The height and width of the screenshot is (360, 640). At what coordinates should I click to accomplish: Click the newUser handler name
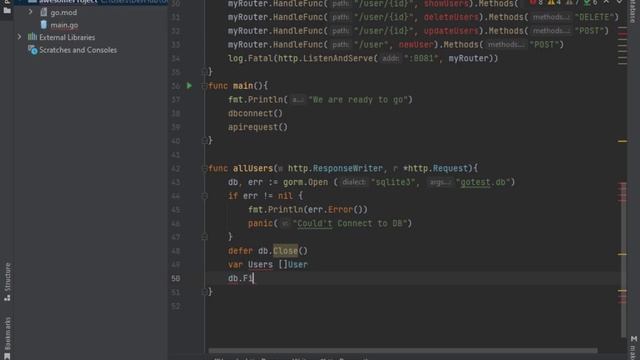pos(416,45)
